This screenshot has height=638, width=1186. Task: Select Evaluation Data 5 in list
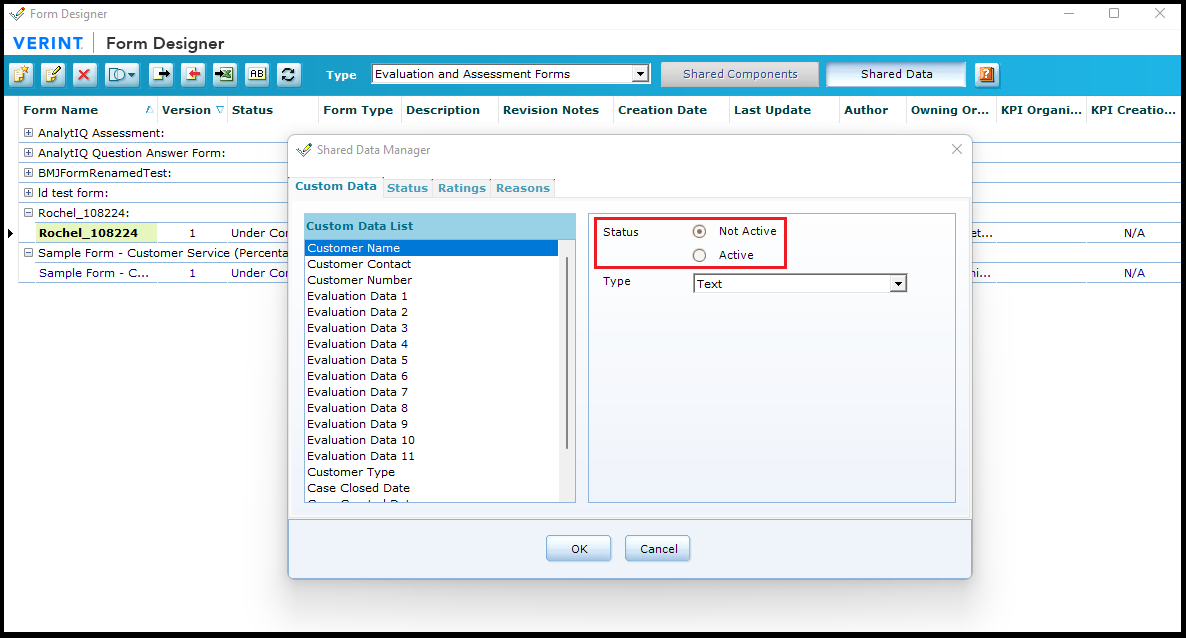coord(431,360)
